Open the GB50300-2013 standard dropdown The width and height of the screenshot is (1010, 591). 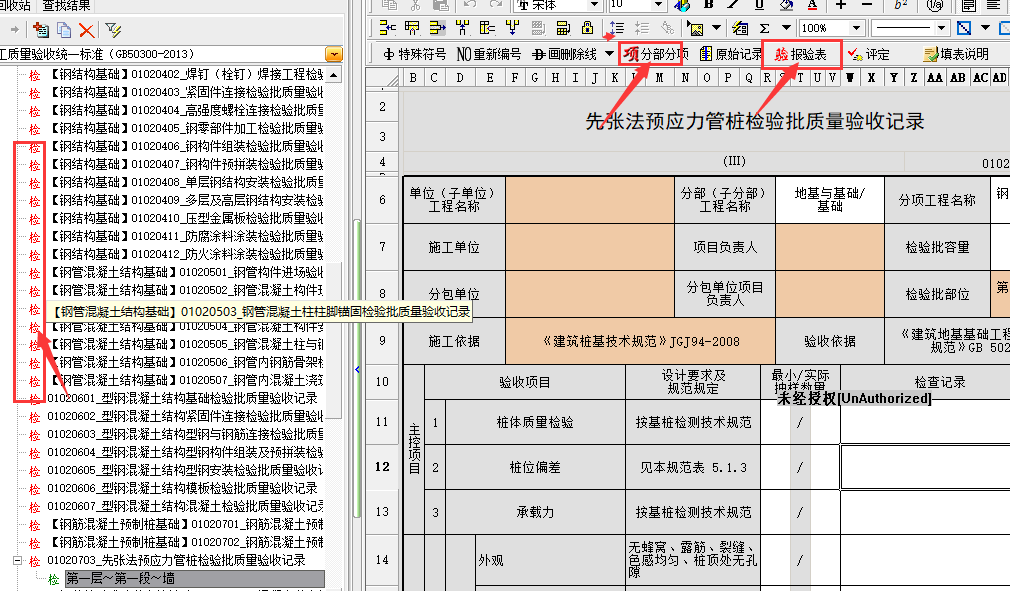click(333, 53)
